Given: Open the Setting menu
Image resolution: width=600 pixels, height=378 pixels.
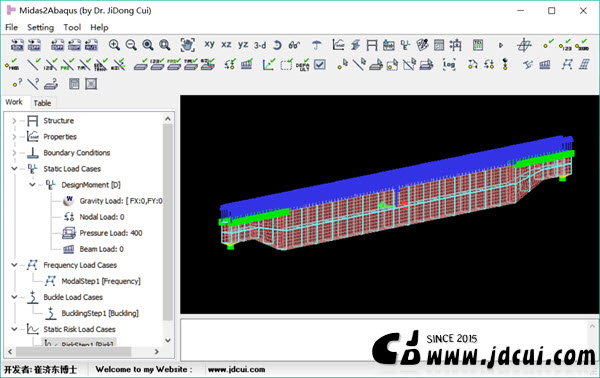Looking at the screenshot, I should [x=40, y=28].
